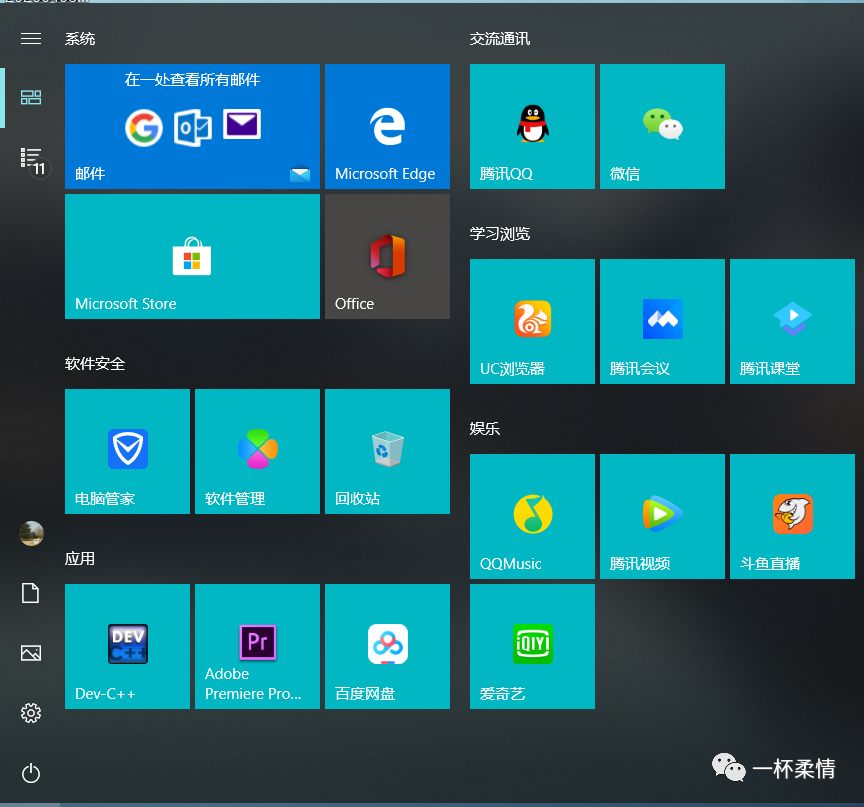Open the 回收站 recycle bin tile
The height and width of the screenshot is (807, 864).
387,451
